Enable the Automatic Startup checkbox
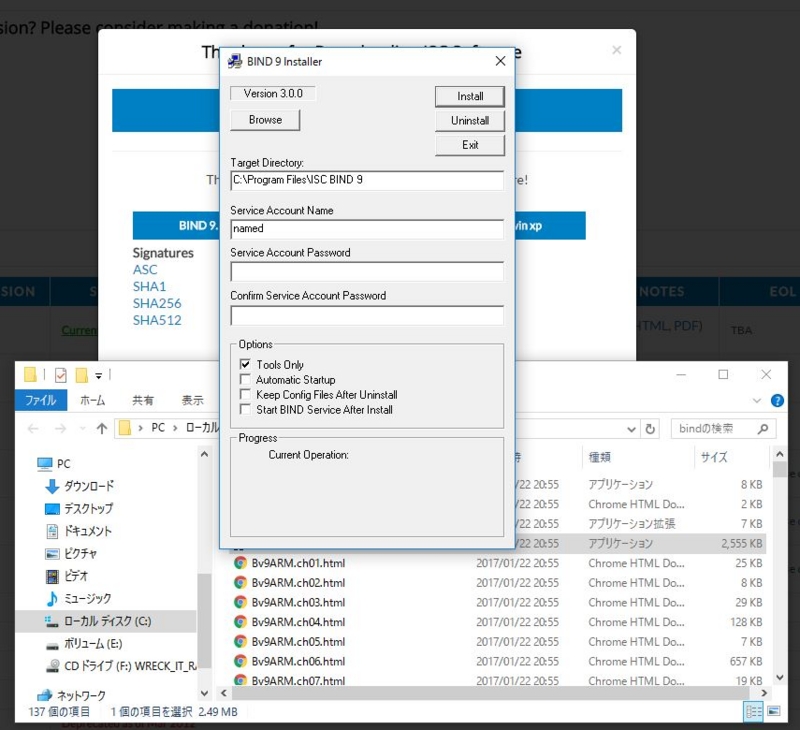 click(245, 380)
